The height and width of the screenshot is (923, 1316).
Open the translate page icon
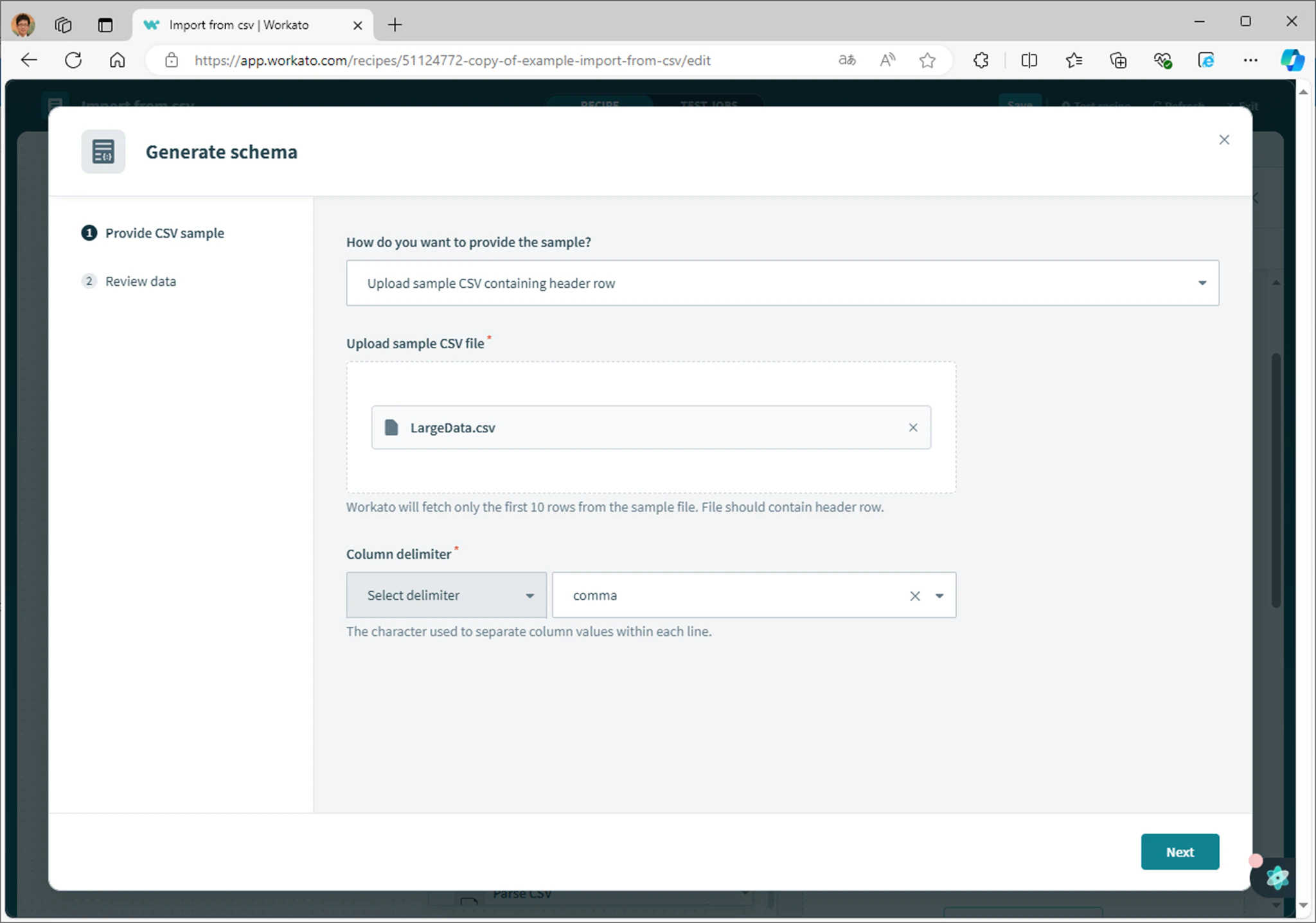click(x=847, y=60)
